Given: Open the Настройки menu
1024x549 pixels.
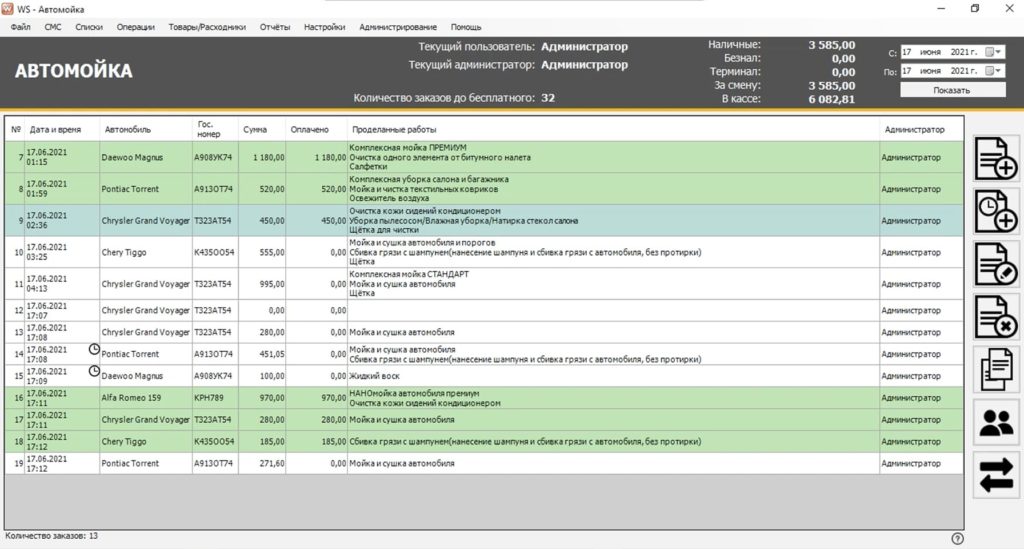Looking at the screenshot, I should [325, 27].
